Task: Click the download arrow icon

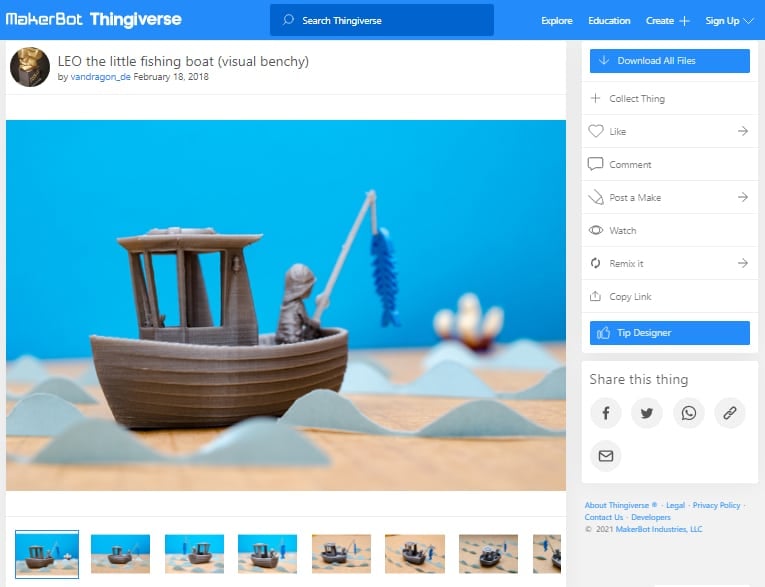Action: coord(604,61)
